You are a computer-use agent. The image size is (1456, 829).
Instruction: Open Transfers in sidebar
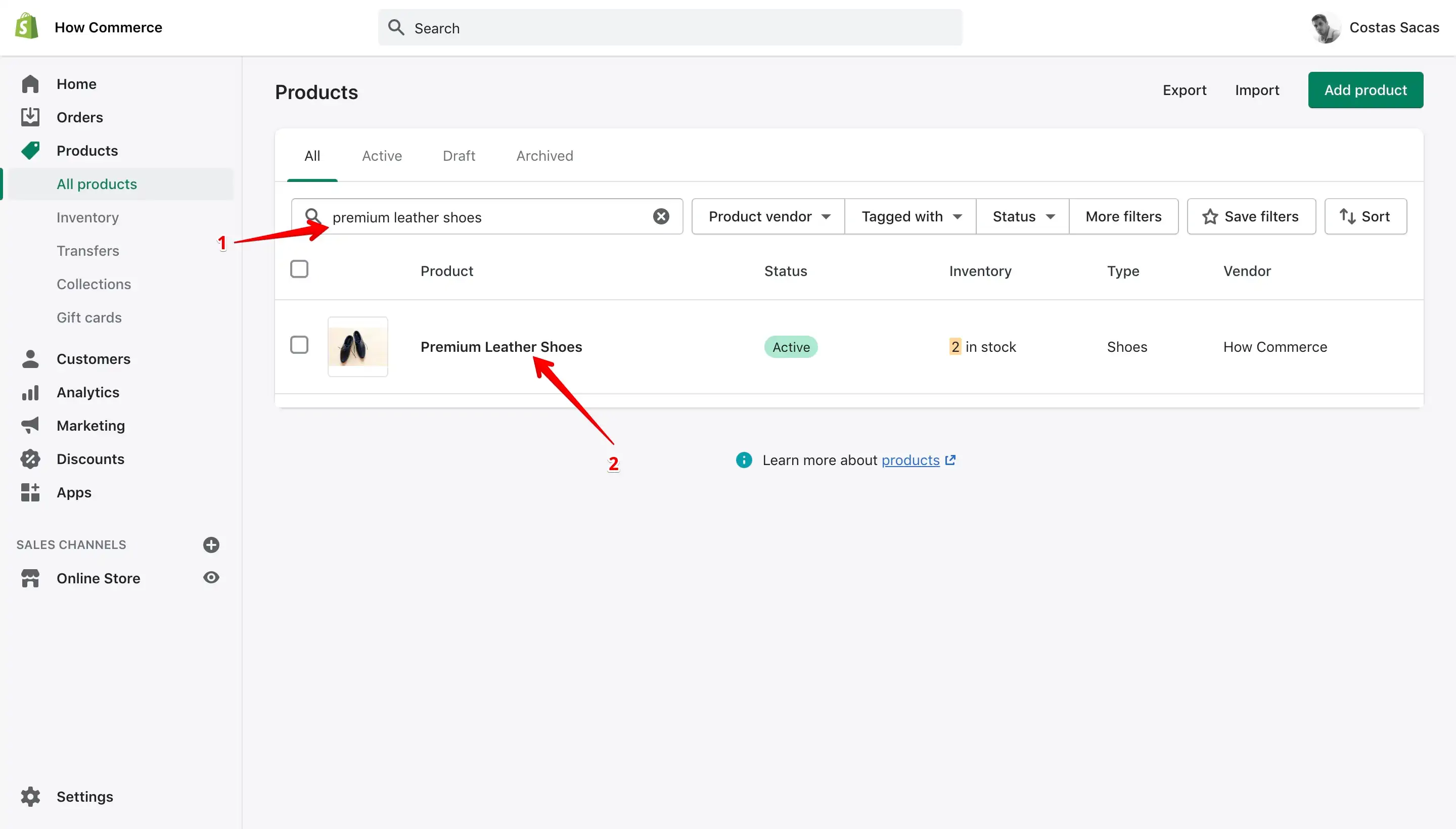(x=87, y=251)
